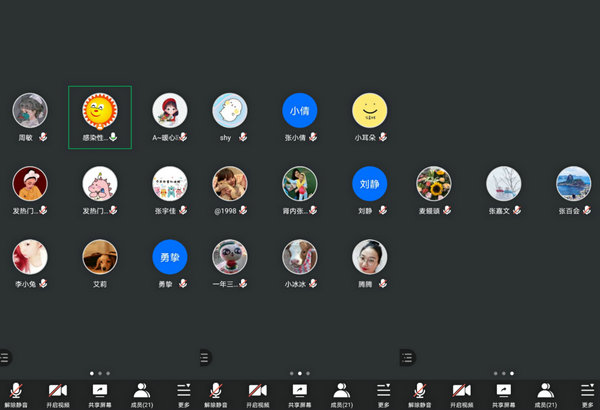Select the highlighted sun avatar participant

click(x=99, y=111)
